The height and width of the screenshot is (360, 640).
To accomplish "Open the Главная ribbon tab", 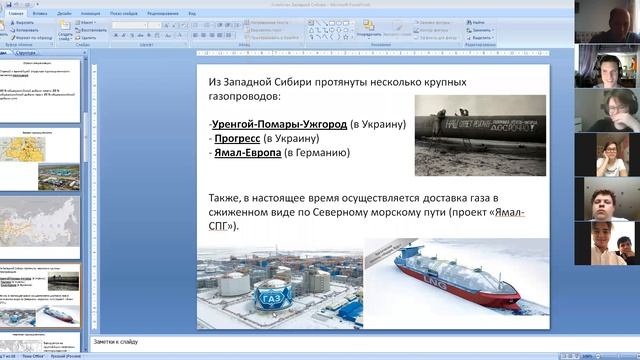I will 16,13.
